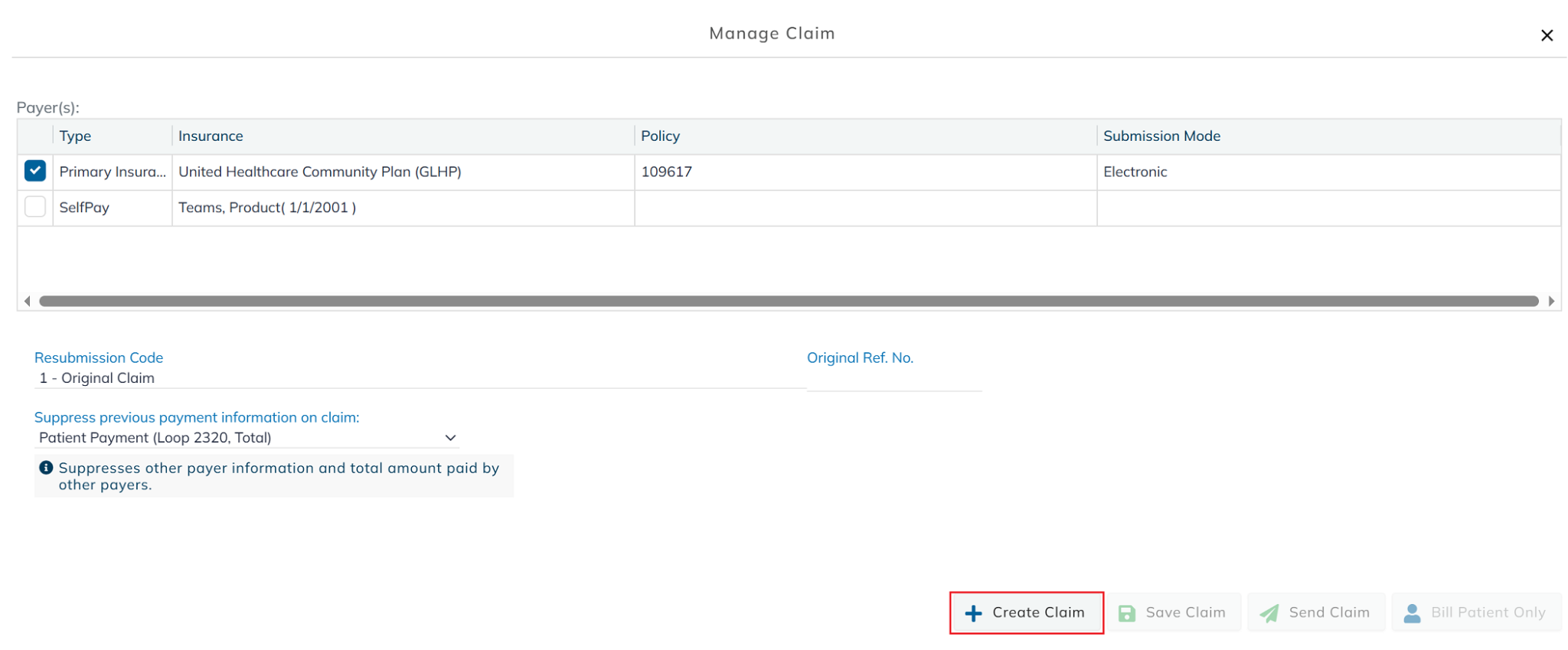The image size is (1568, 650).
Task: Click the Submission Mode column header
Action: (1161, 136)
